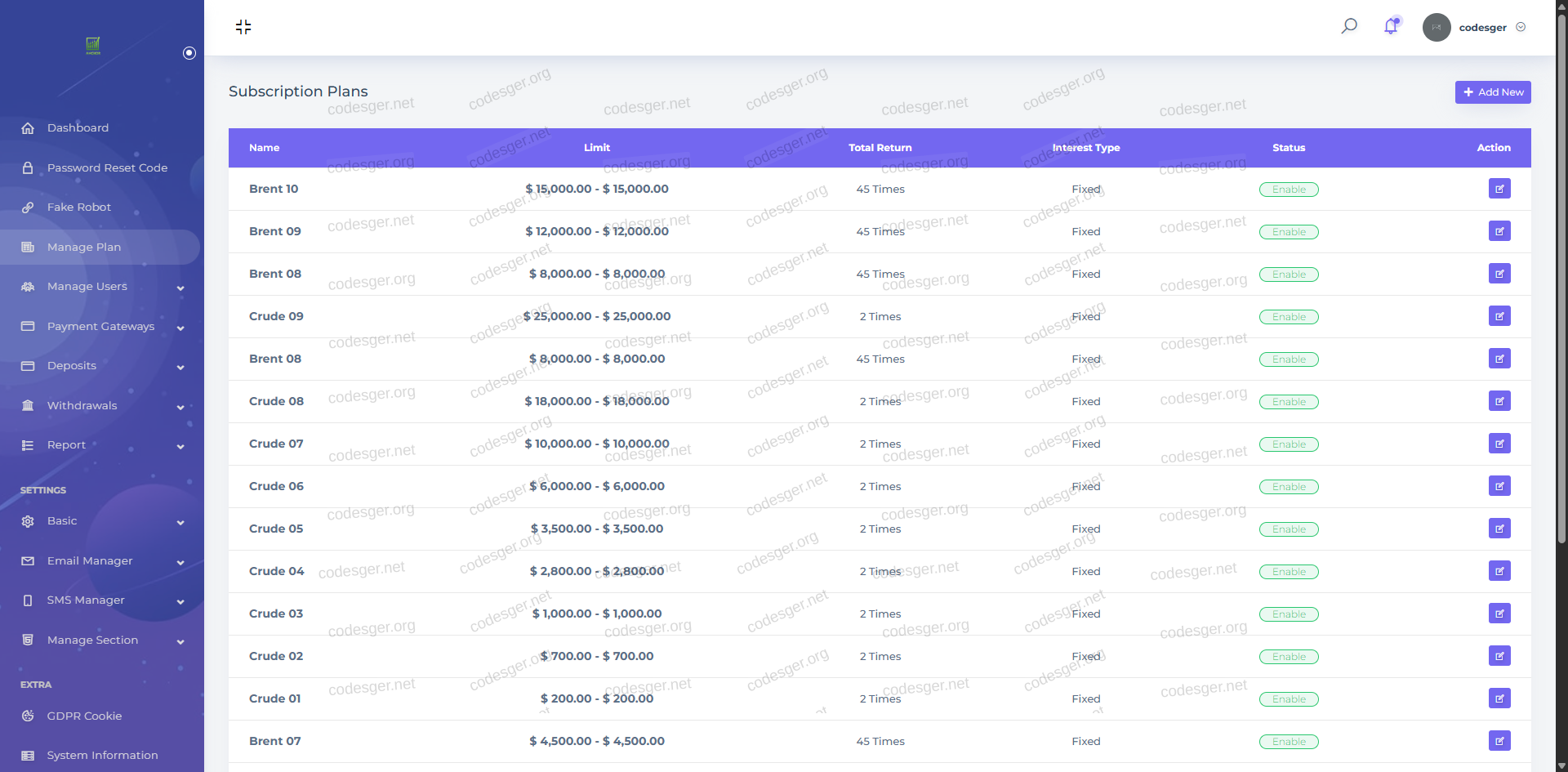Expand the Payment Gateways submenu arrow

point(180,328)
